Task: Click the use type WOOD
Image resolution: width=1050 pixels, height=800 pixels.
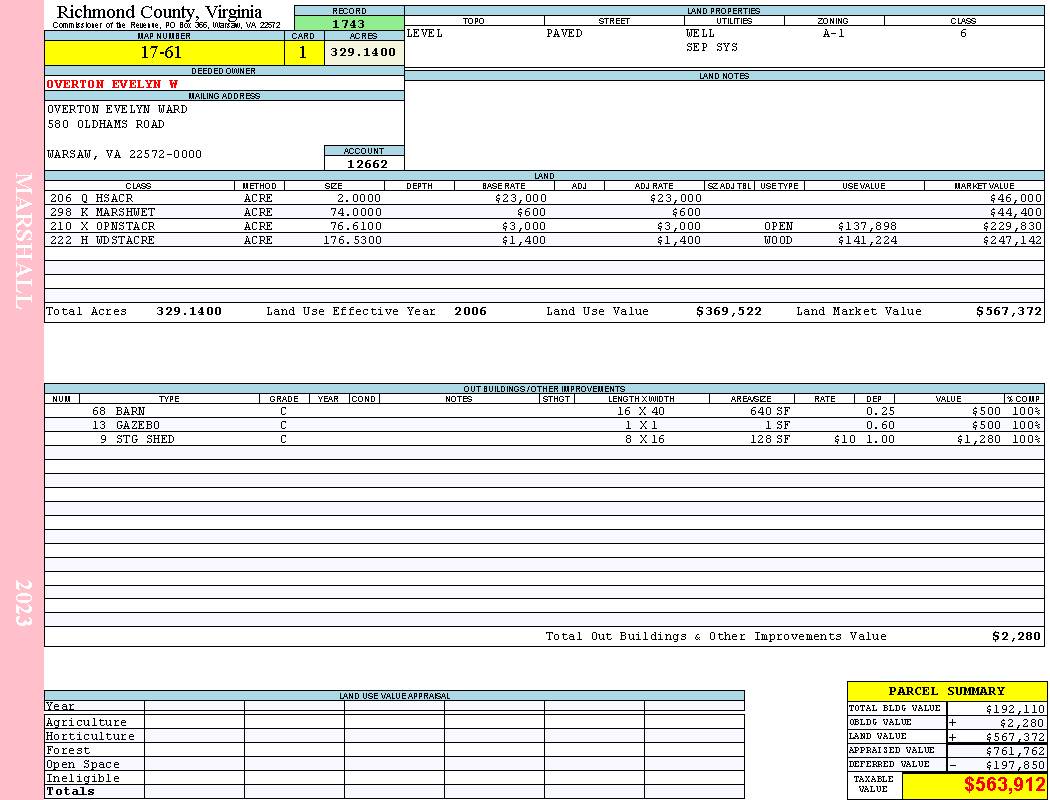Action: 778,240
